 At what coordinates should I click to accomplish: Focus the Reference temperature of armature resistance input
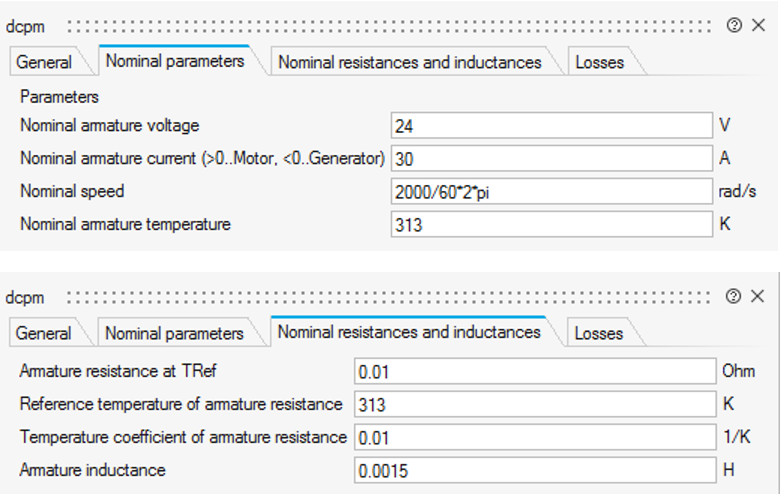coord(533,404)
